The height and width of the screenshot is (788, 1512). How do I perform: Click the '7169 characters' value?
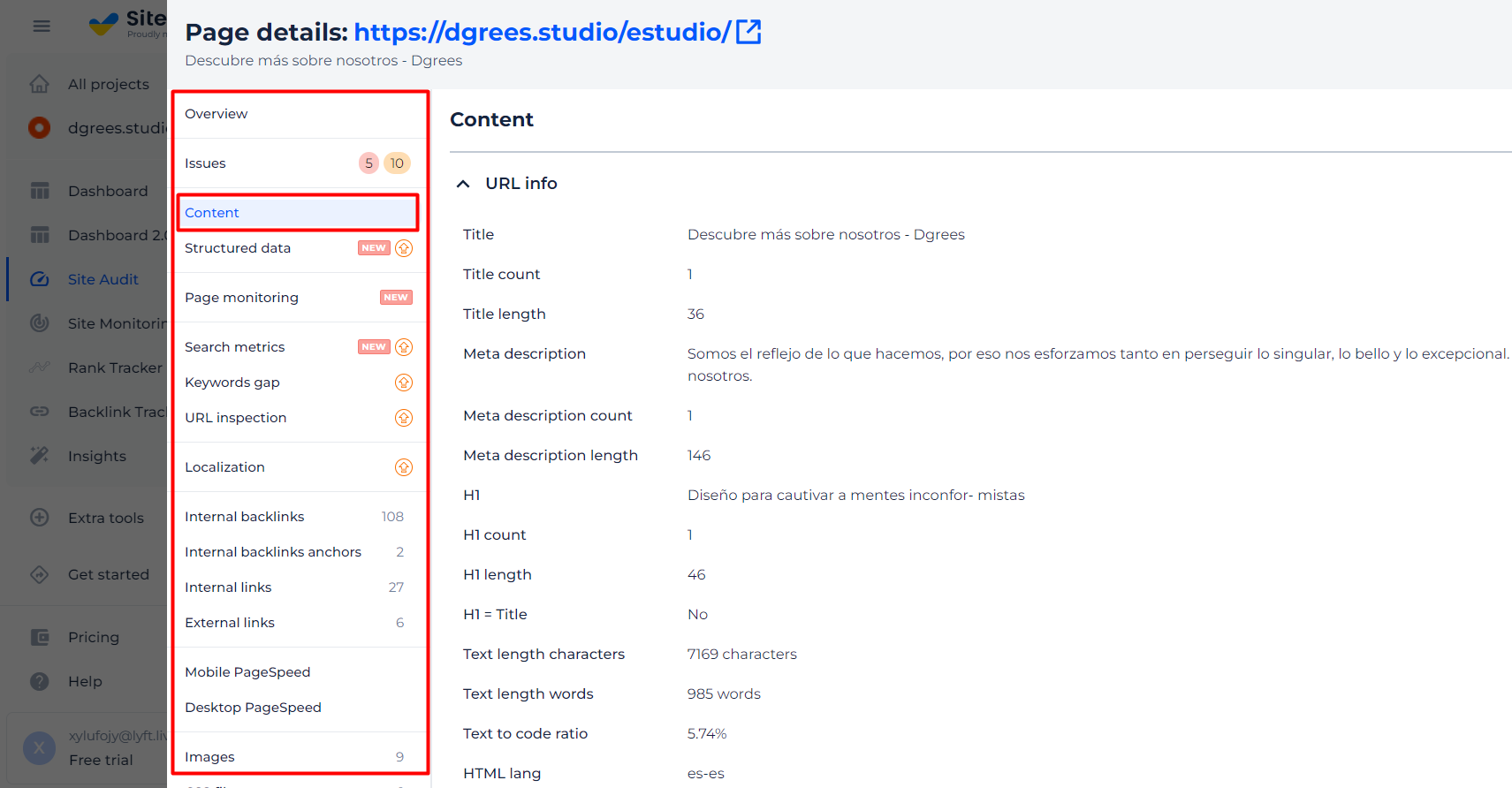click(742, 654)
